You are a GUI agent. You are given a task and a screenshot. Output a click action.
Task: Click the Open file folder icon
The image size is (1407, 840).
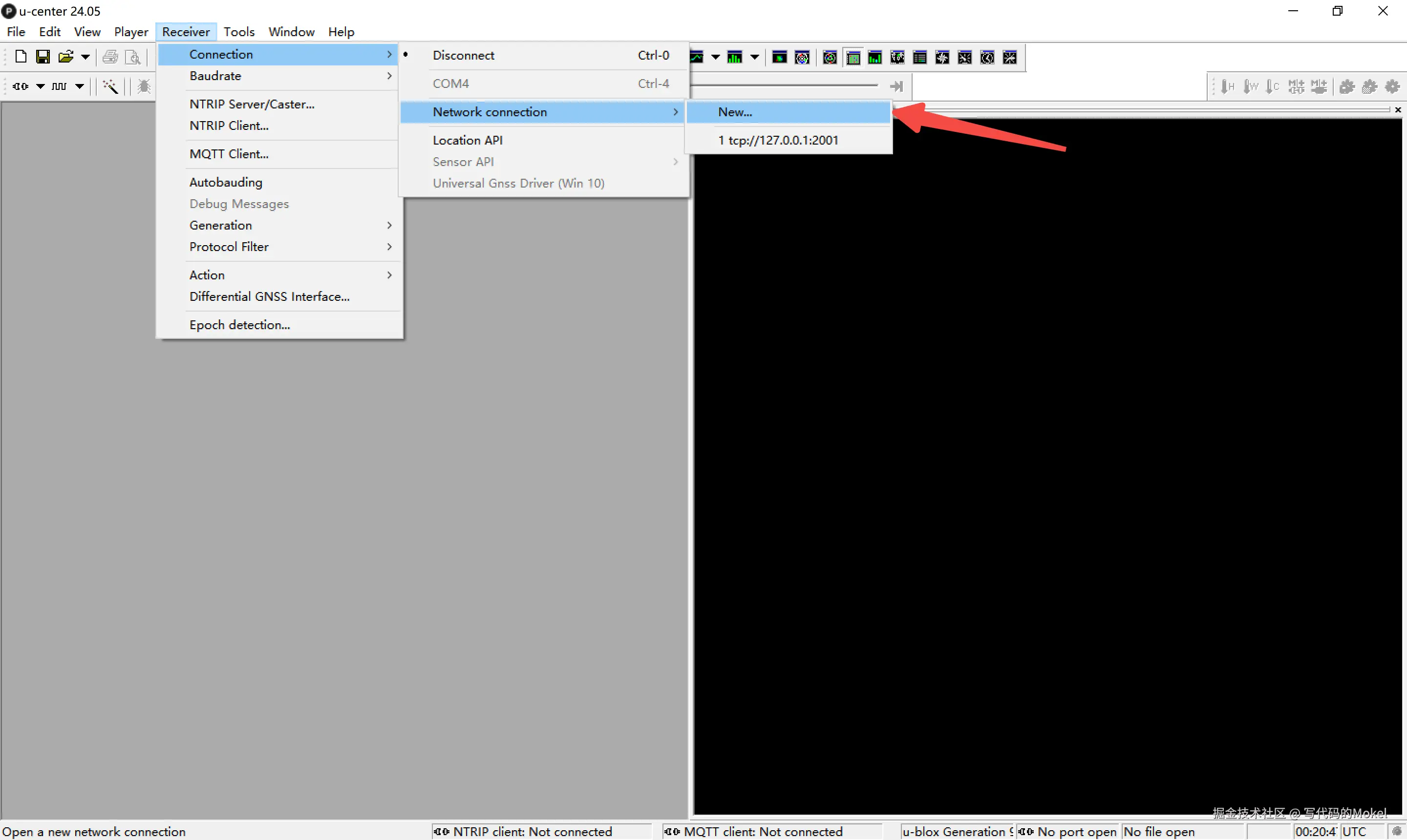[65, 57]
